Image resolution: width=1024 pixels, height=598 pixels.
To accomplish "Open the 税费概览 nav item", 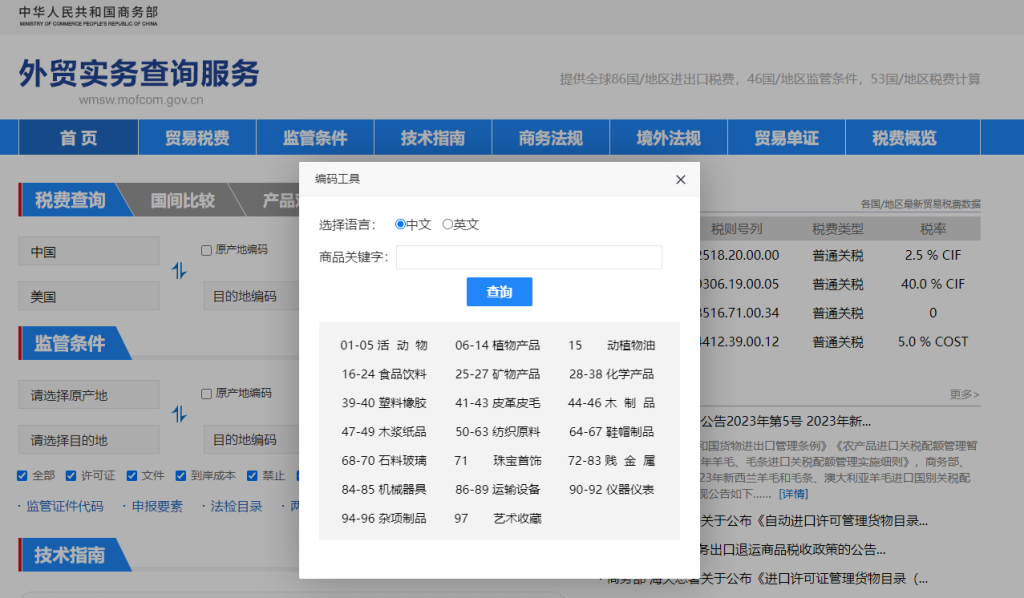I will pyautogui.click(x=904, y=138).
